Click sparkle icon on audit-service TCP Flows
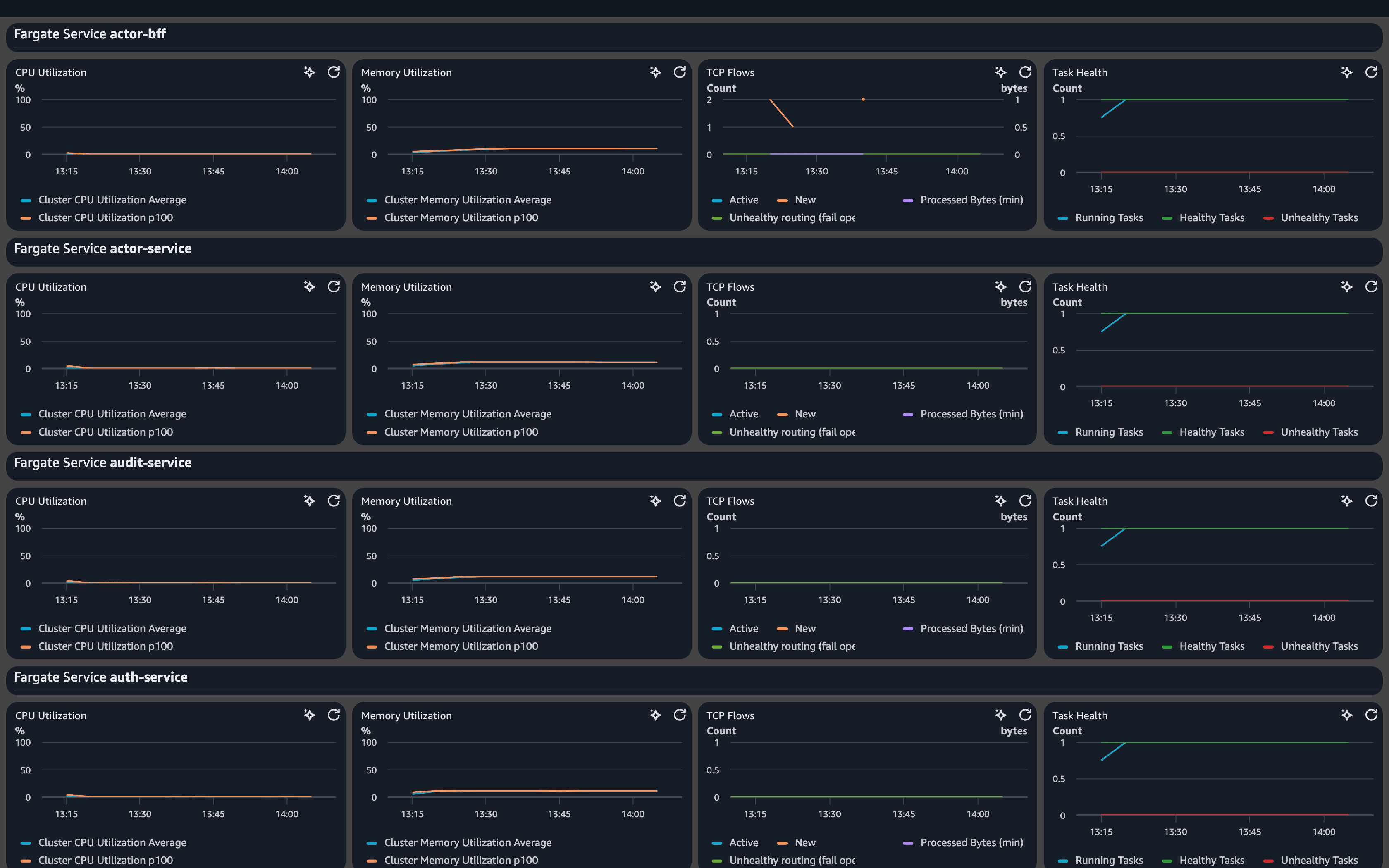1389x868 pixels. coord(1001,501)
